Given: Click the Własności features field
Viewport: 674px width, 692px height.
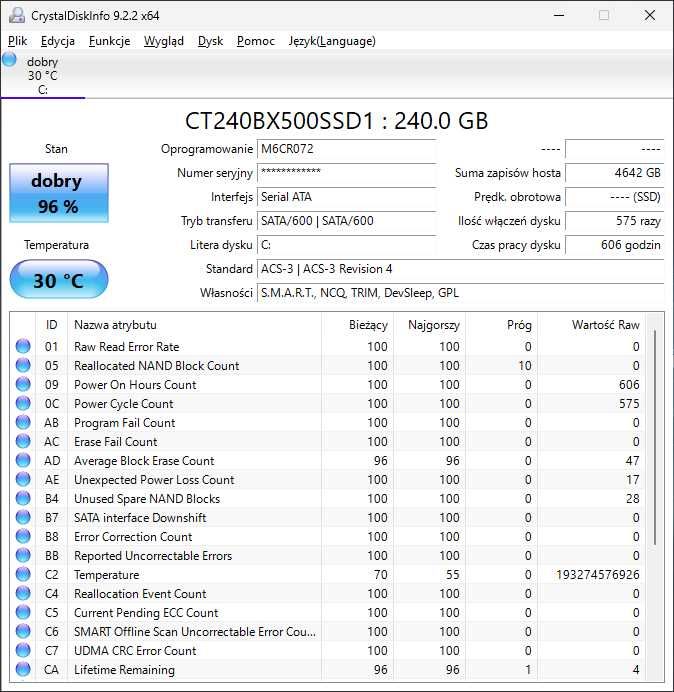Looking at the screenshot, I should (460, 293).
